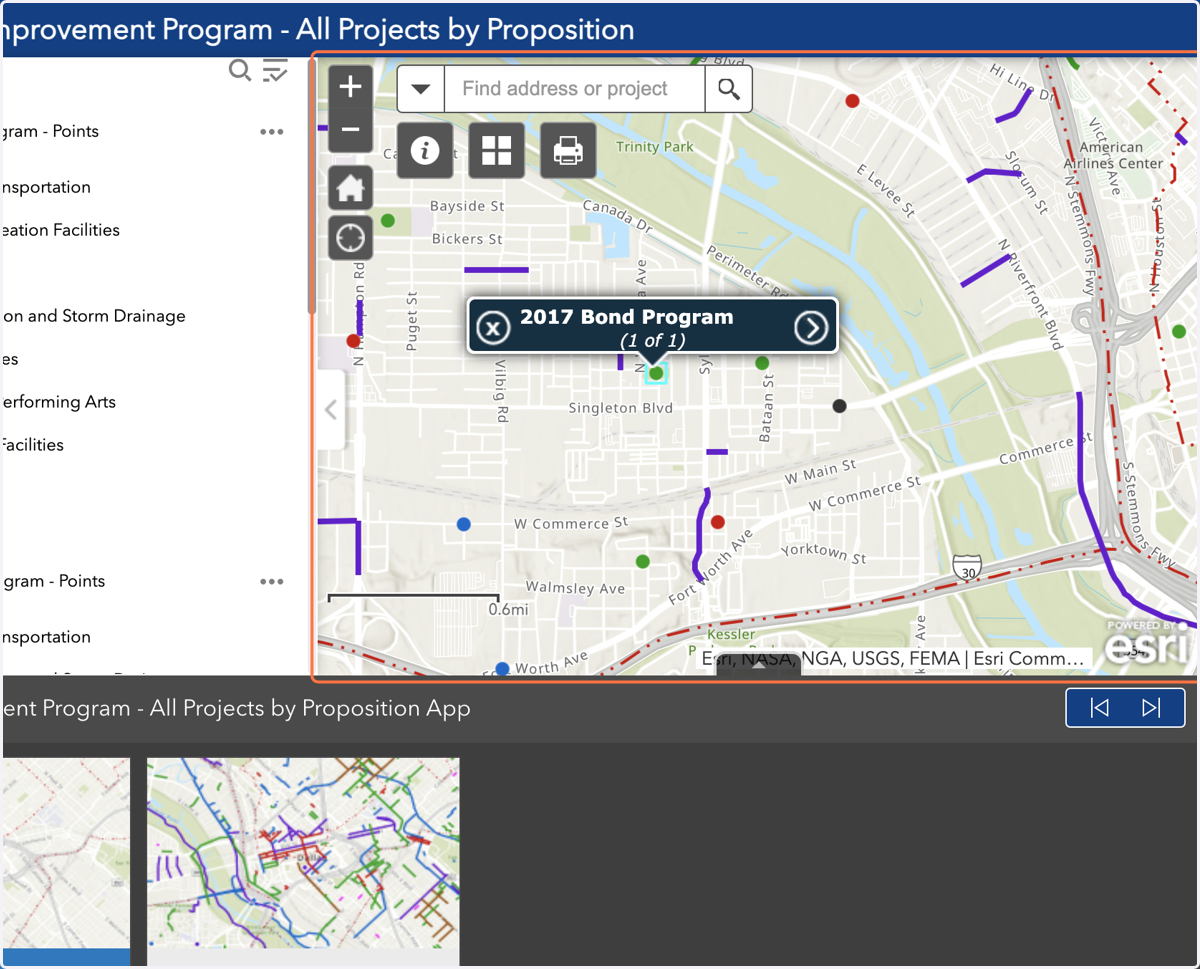Return map to home extent
1200x969 pixels.
[x=350, y=187]
